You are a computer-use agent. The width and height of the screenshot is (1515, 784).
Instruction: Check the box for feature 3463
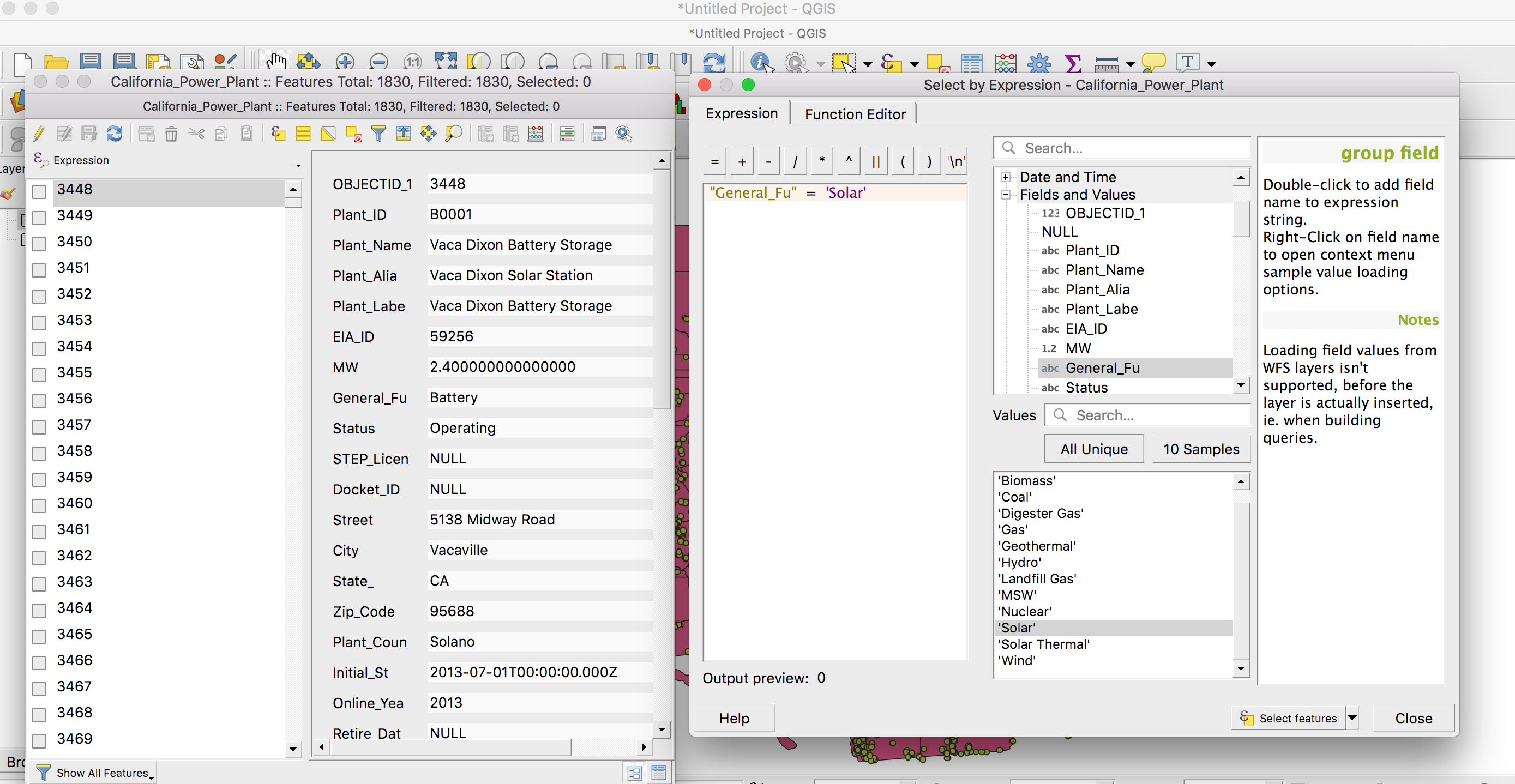[x=39, y=583]
